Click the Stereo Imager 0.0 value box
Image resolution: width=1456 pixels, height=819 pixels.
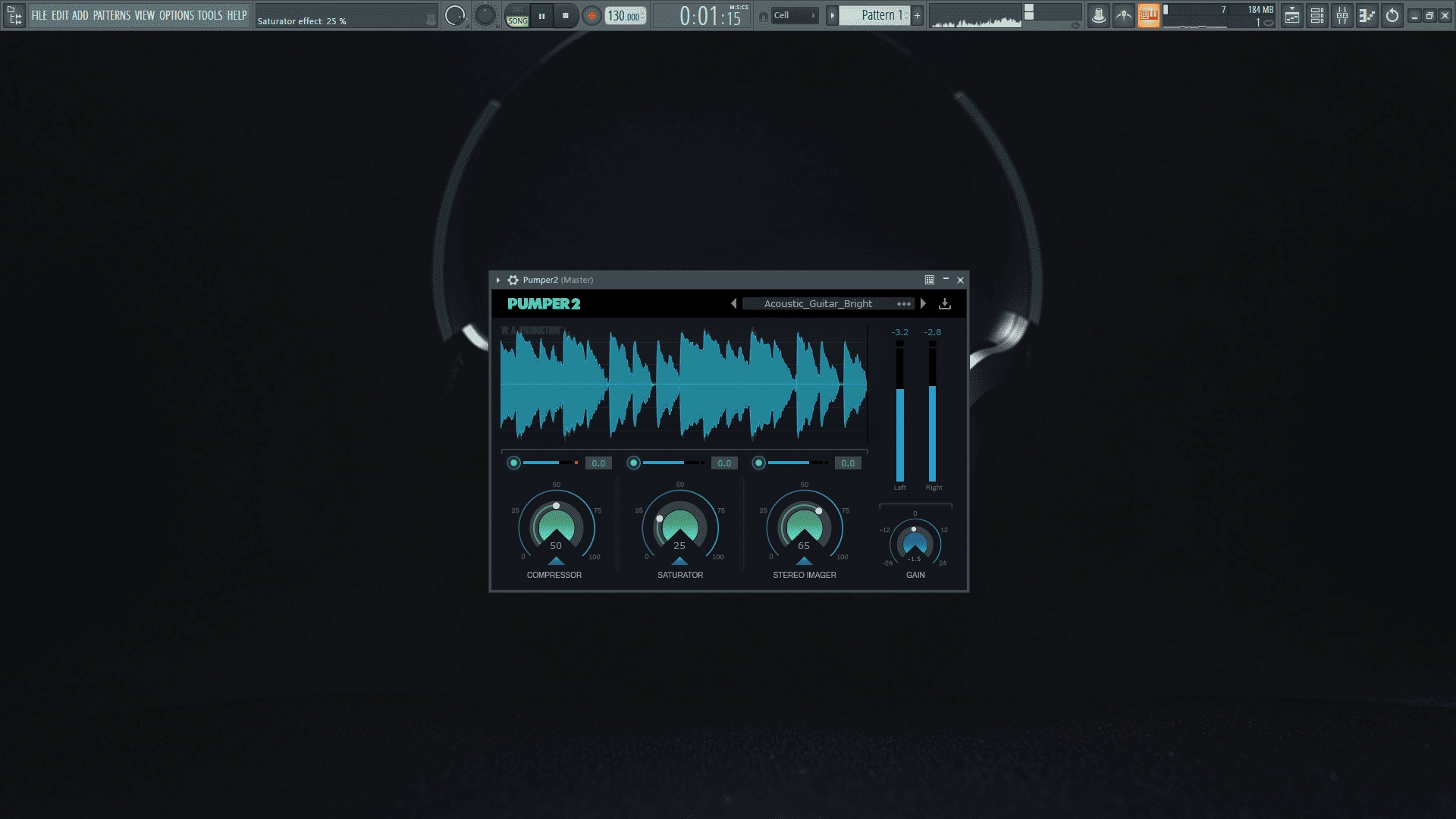point(848,463)
